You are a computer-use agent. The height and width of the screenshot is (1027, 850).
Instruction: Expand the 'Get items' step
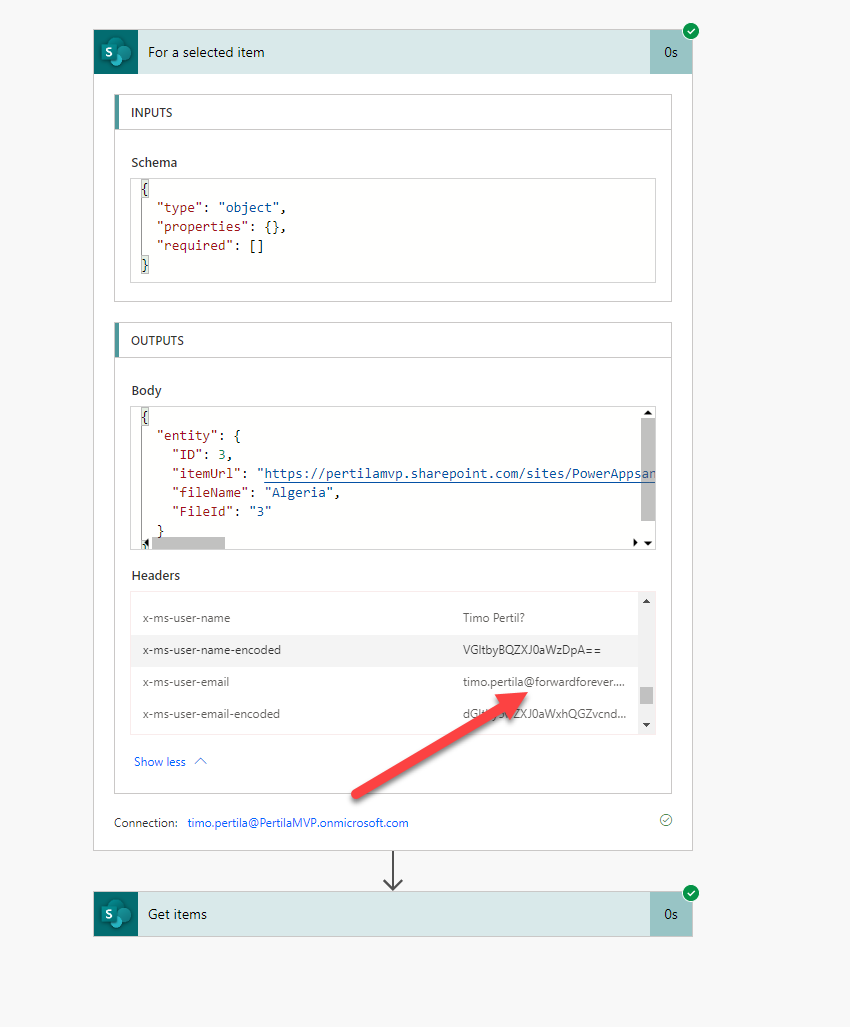coord(390,914)
